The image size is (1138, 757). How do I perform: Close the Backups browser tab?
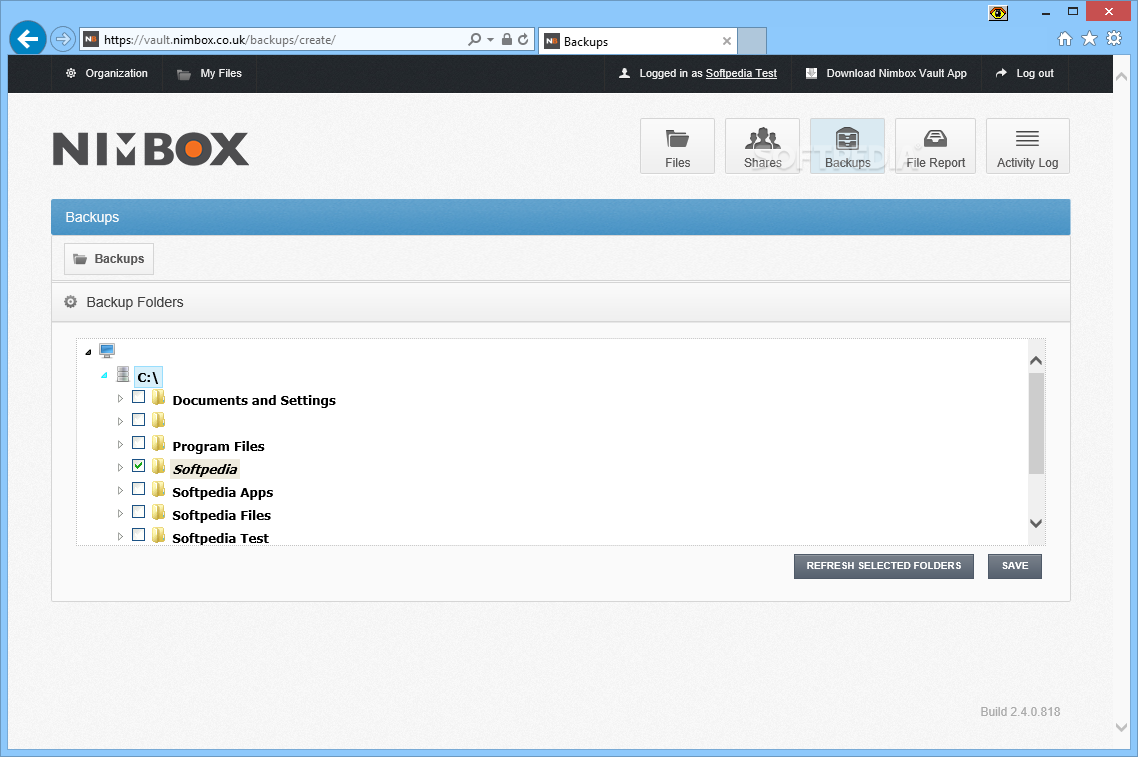(726, 41)
